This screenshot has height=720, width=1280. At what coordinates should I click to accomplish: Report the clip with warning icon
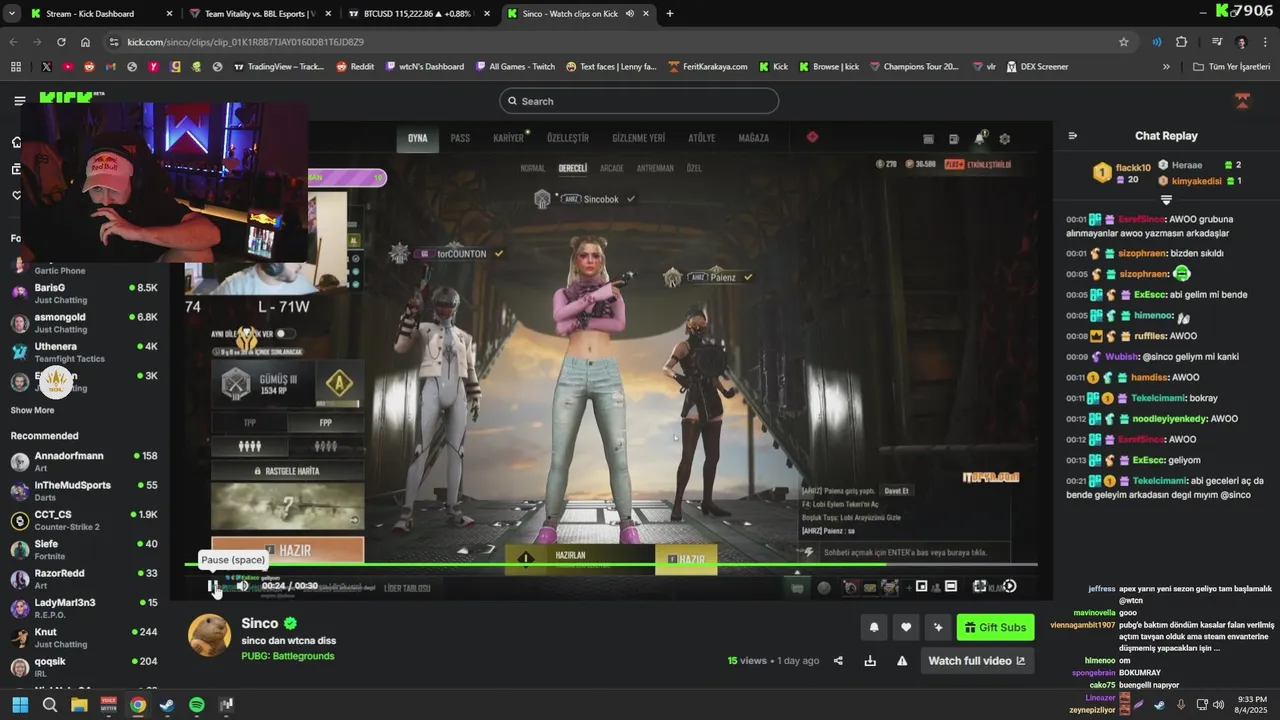[902, 661]
